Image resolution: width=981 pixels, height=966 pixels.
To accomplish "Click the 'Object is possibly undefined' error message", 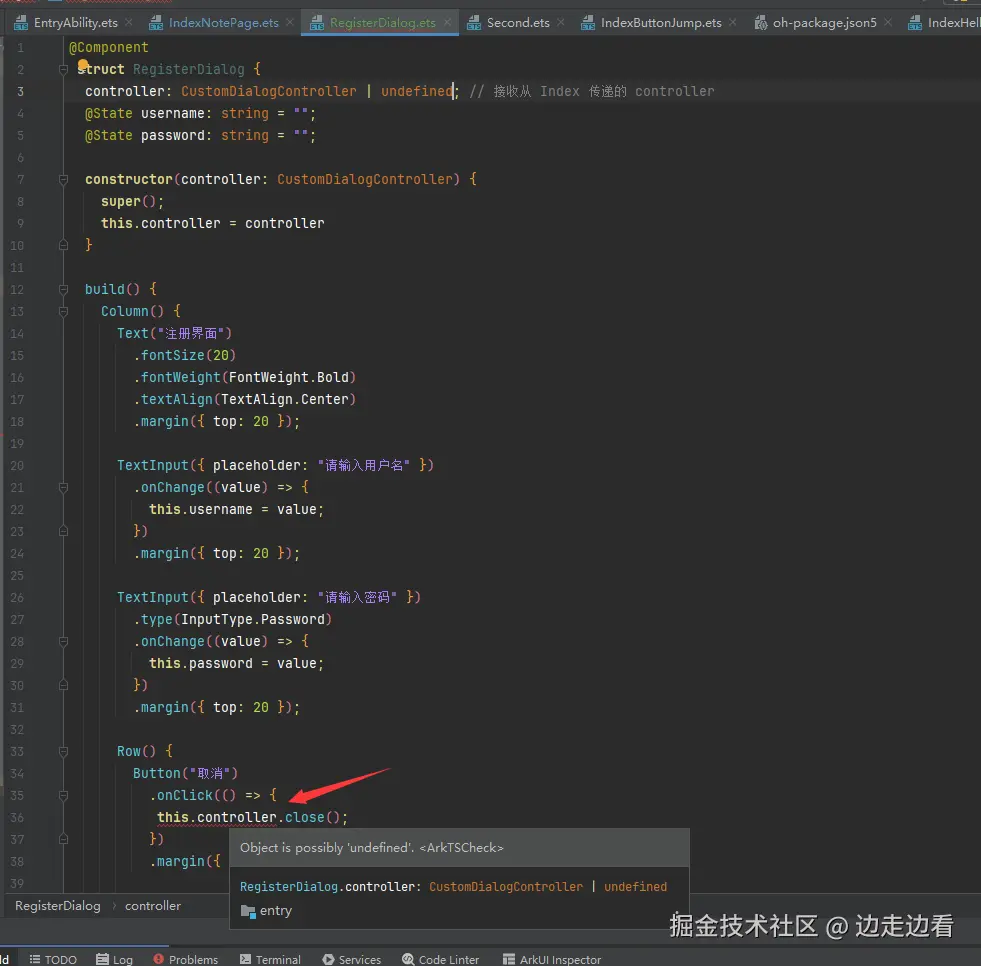I will (x=372, y=848).
